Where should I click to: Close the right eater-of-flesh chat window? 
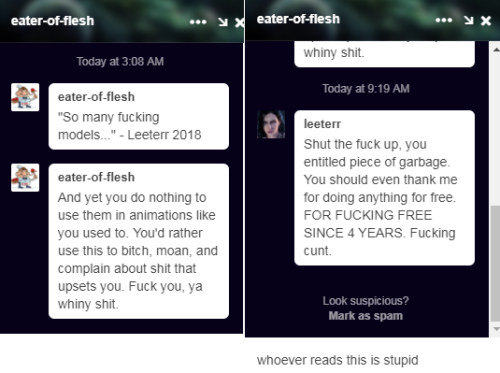coord(486,21)
